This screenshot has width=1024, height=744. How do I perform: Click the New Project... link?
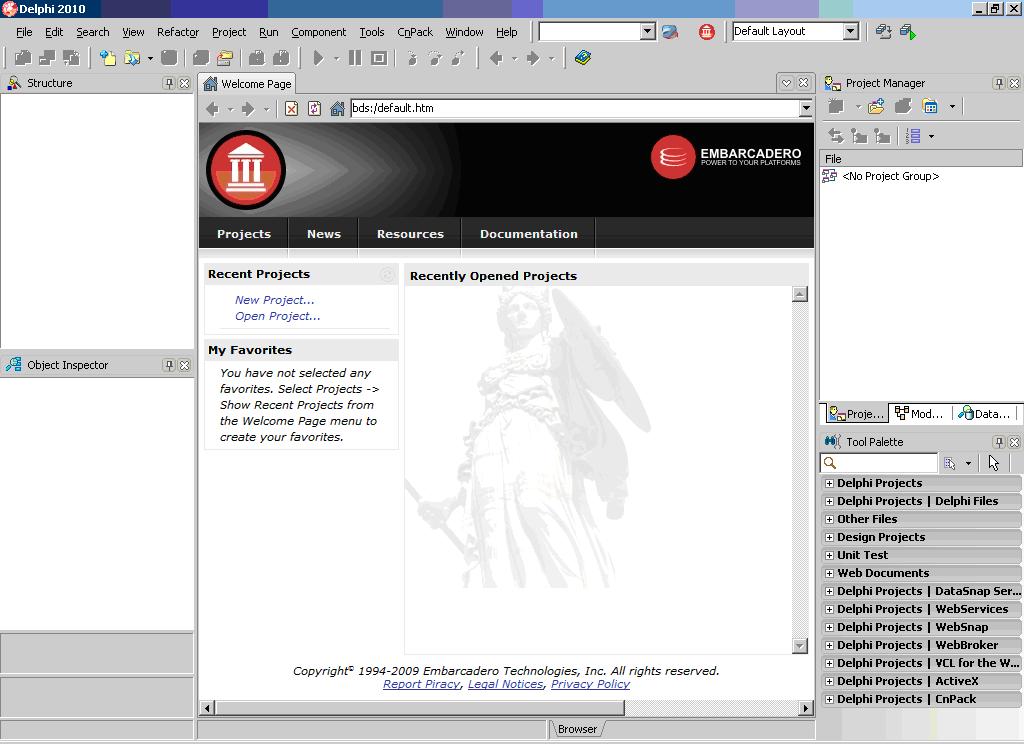pyautogui.click(x=274, y=300)
